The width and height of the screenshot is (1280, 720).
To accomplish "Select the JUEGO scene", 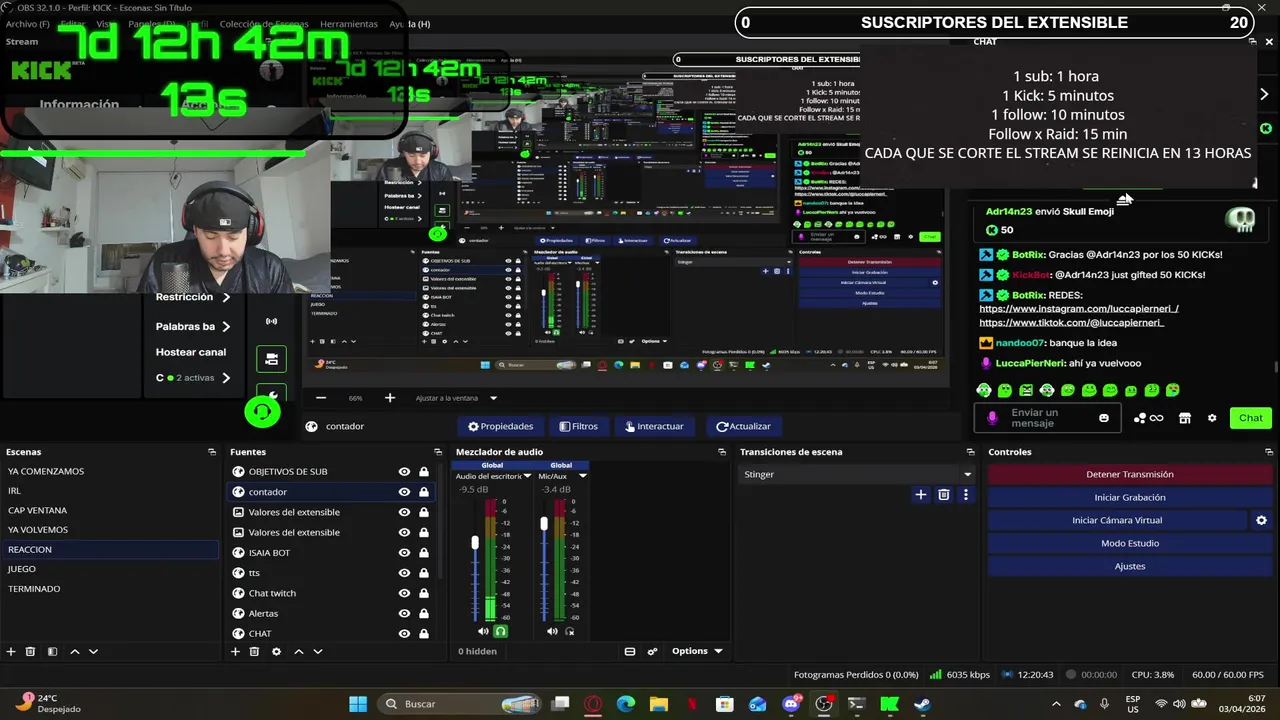I will [110, 569].
